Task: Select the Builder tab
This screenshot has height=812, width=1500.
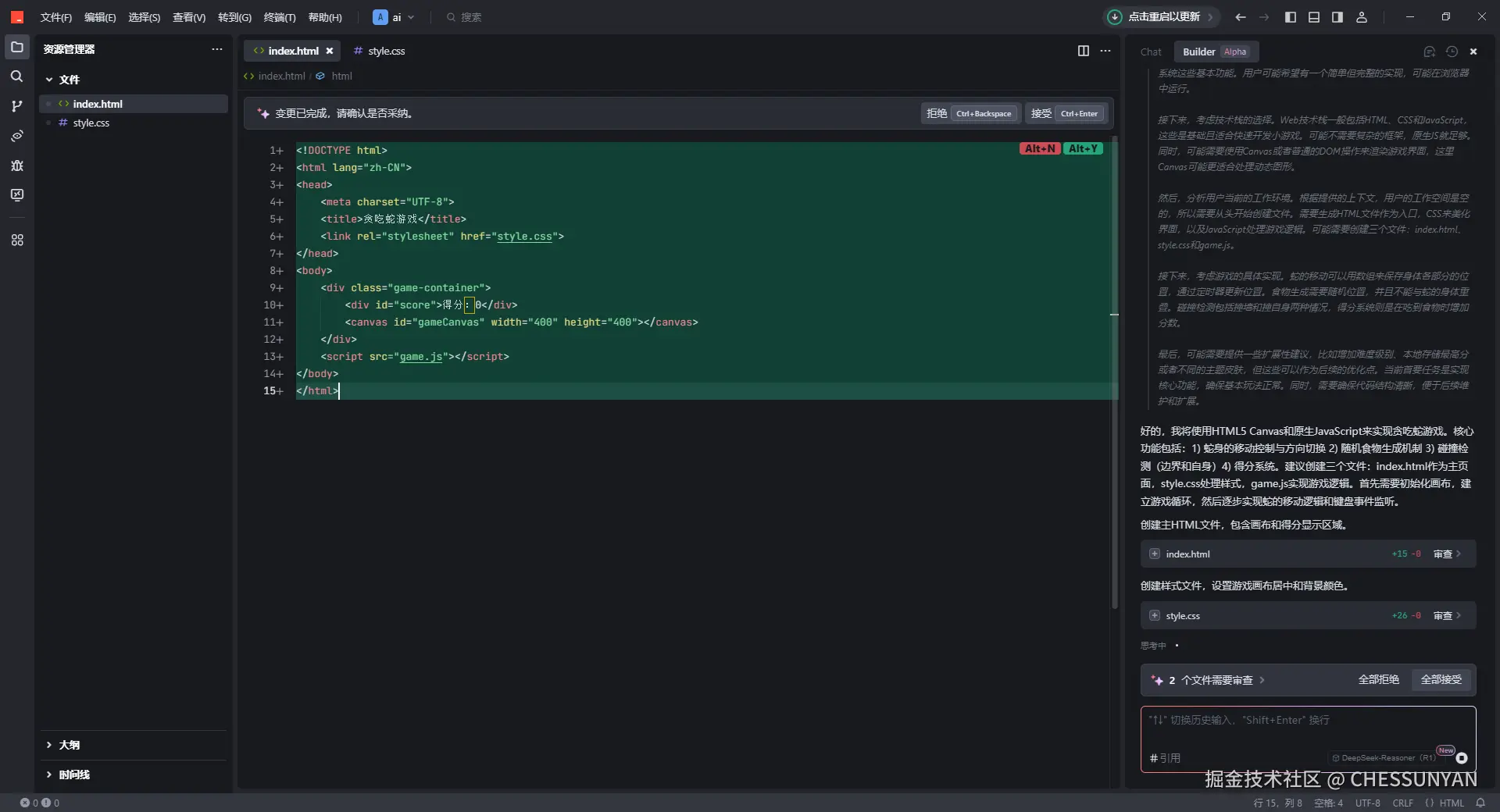Action: [1215, 52]
